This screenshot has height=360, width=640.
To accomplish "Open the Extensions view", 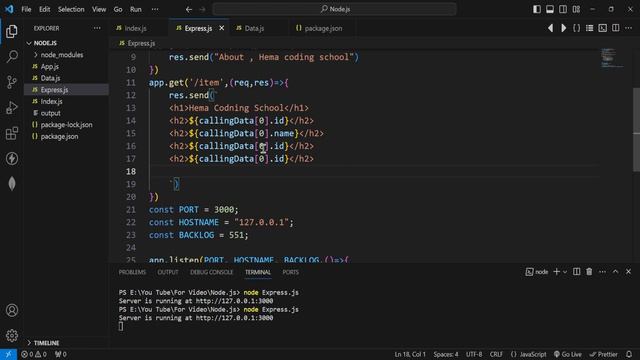I will [x=12, y=133].
